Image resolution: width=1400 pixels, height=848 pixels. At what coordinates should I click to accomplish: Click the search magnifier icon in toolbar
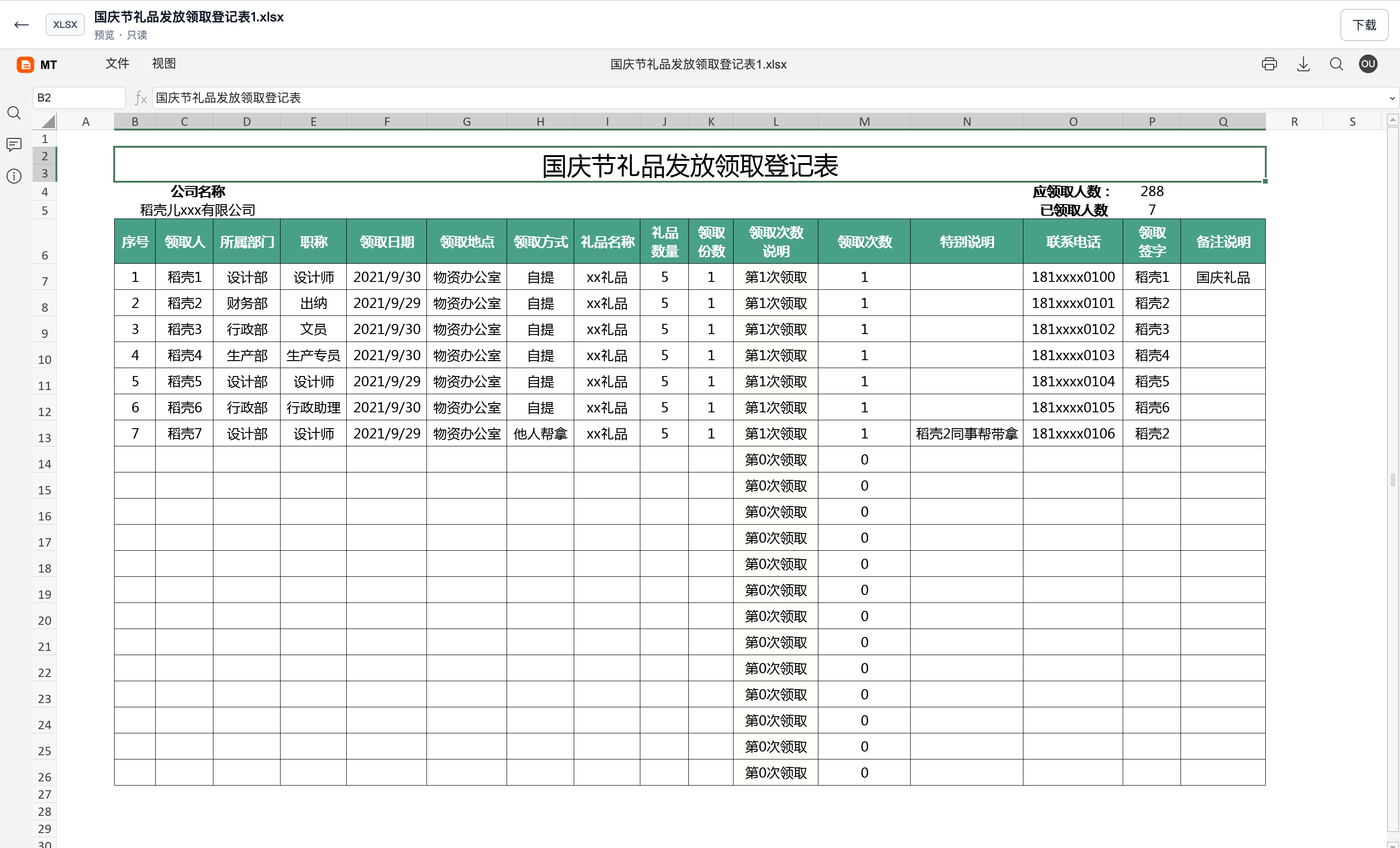(x=1336, y=64)
